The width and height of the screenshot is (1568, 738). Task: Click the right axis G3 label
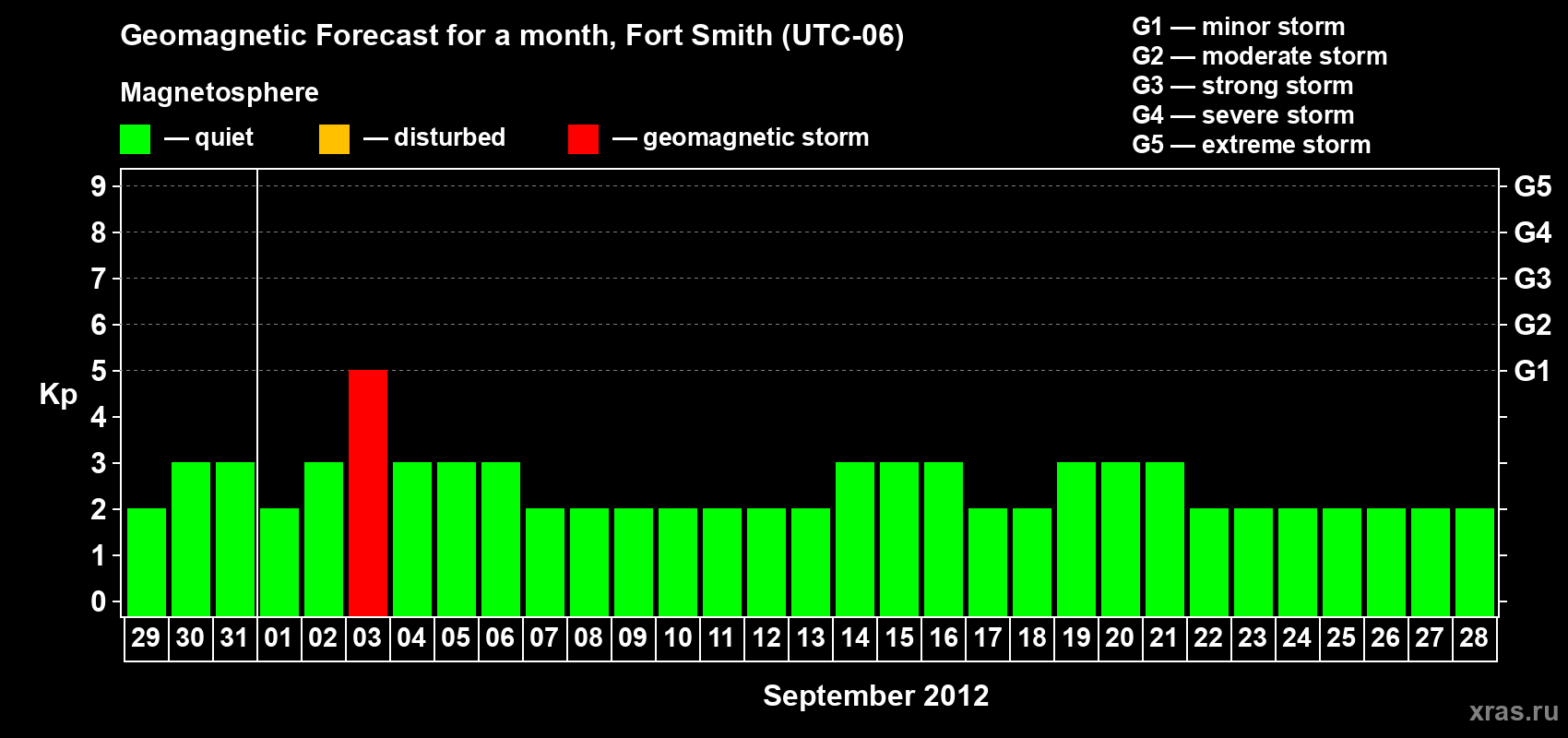[x=1533, y=279]
